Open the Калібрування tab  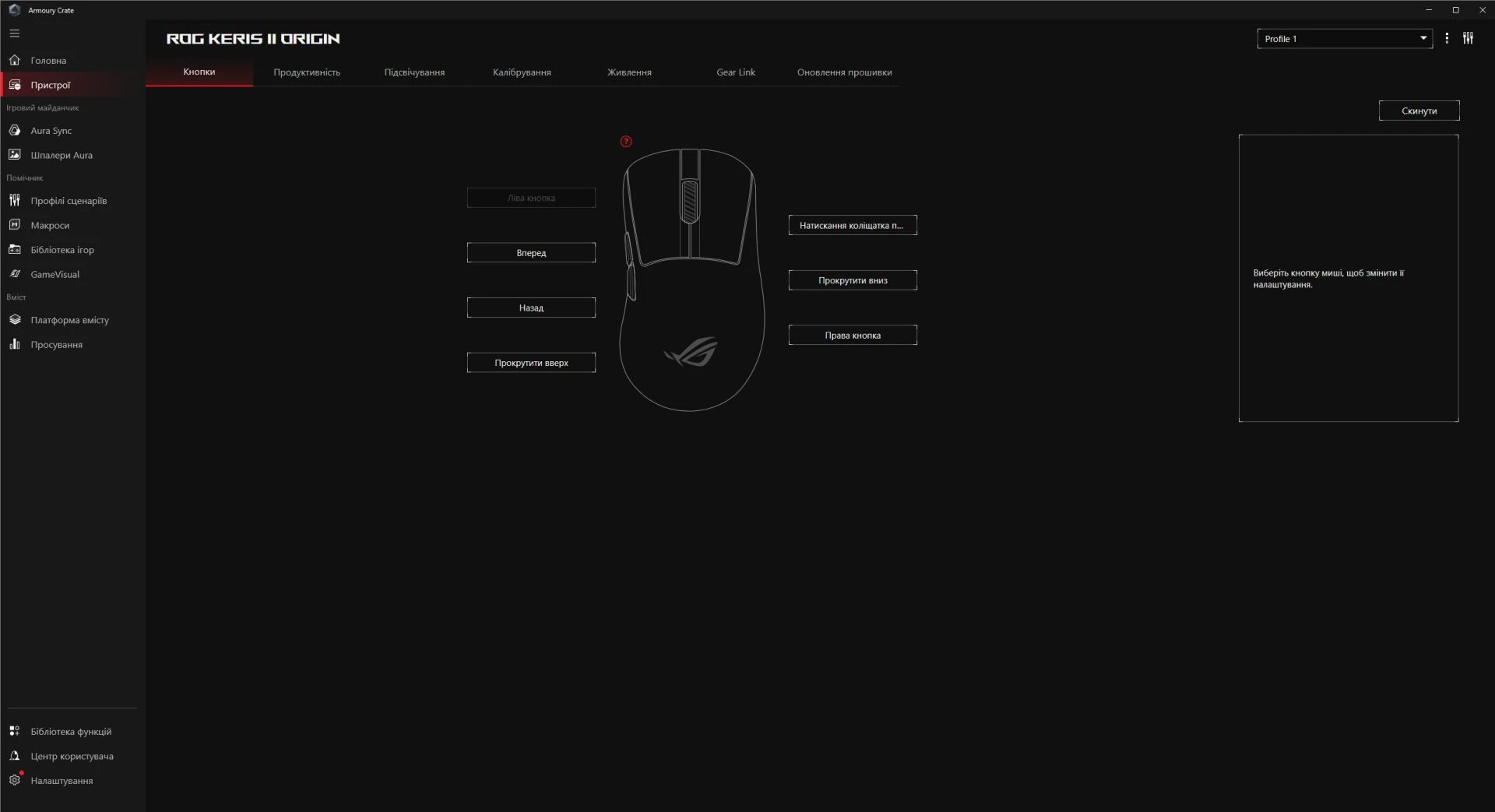click(x=522, y=72)
